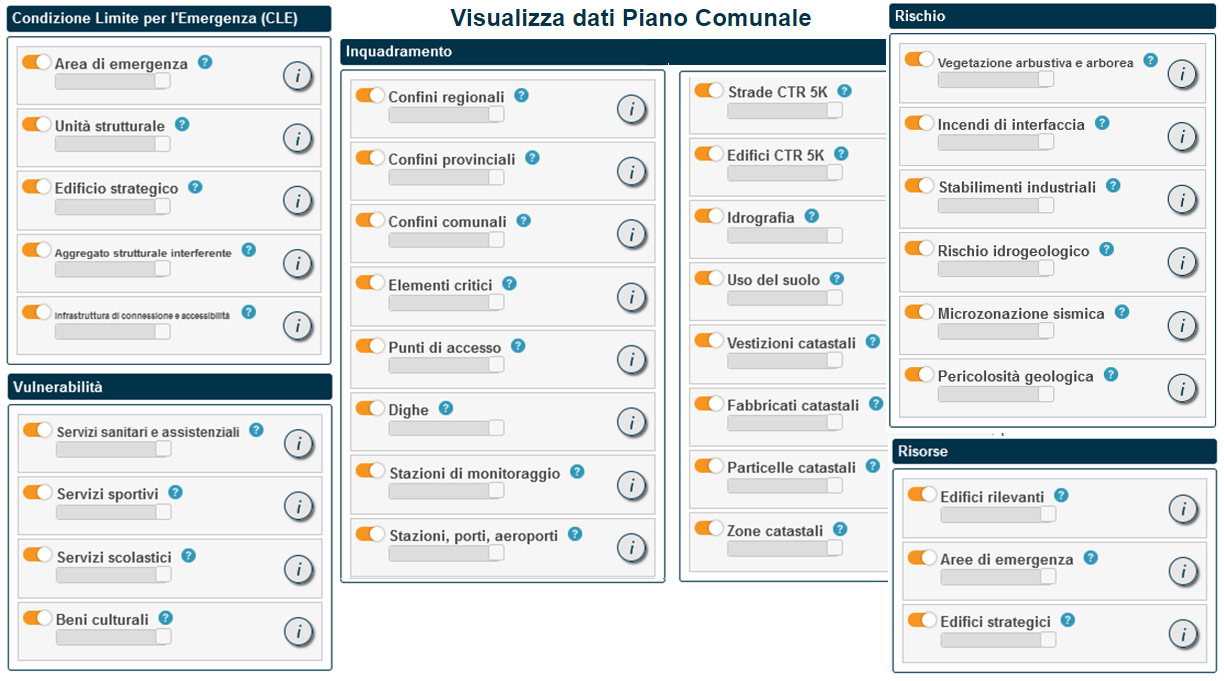Open info for Edifici strategici resource
Image resolution: width=1224 pixels, height=681 pixels.
(x=1183, y=633)
